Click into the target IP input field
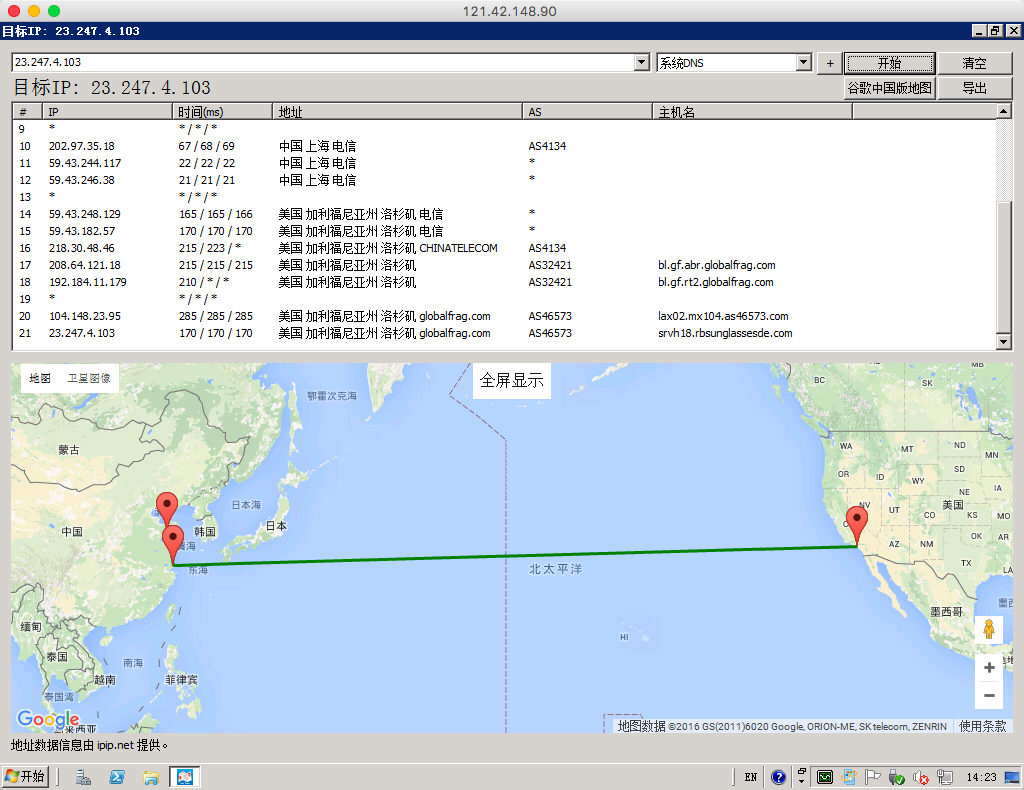 coord(323,62)
